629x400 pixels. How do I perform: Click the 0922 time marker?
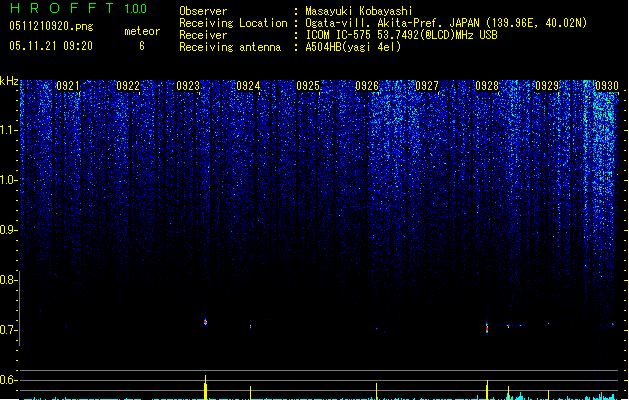[x=128, y=86]
